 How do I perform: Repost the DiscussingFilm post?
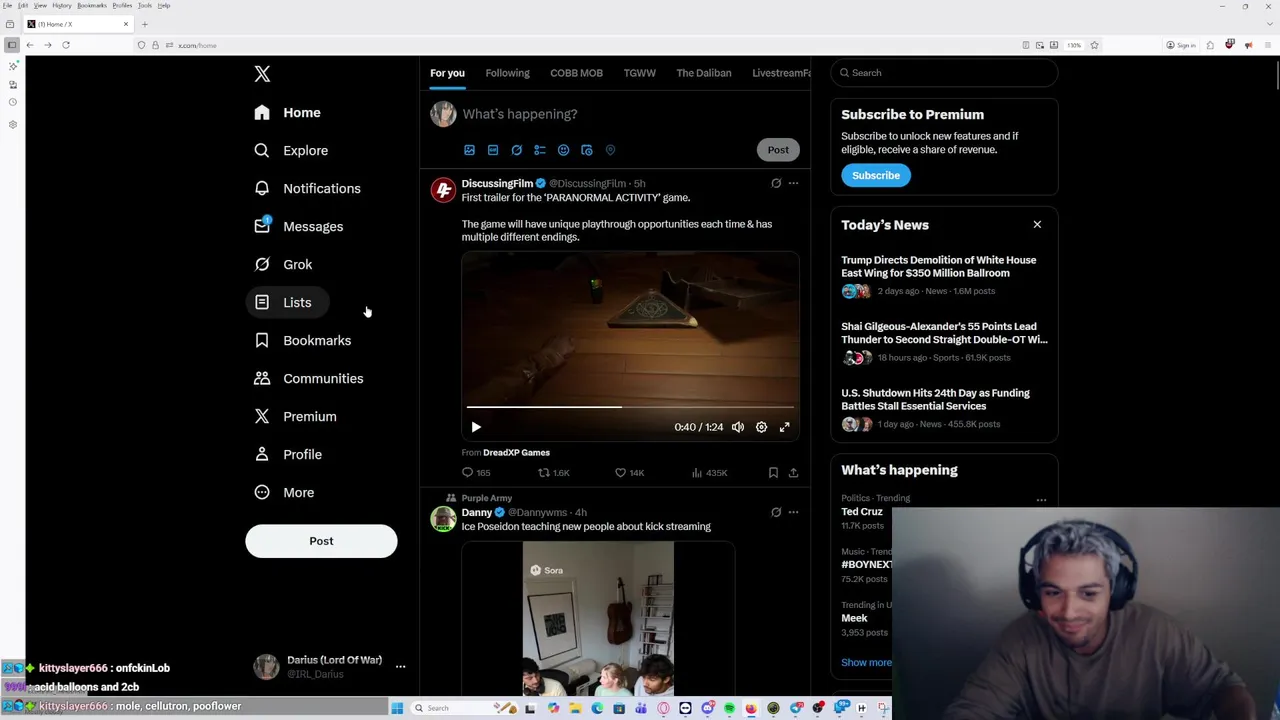(x=554, y=473)
